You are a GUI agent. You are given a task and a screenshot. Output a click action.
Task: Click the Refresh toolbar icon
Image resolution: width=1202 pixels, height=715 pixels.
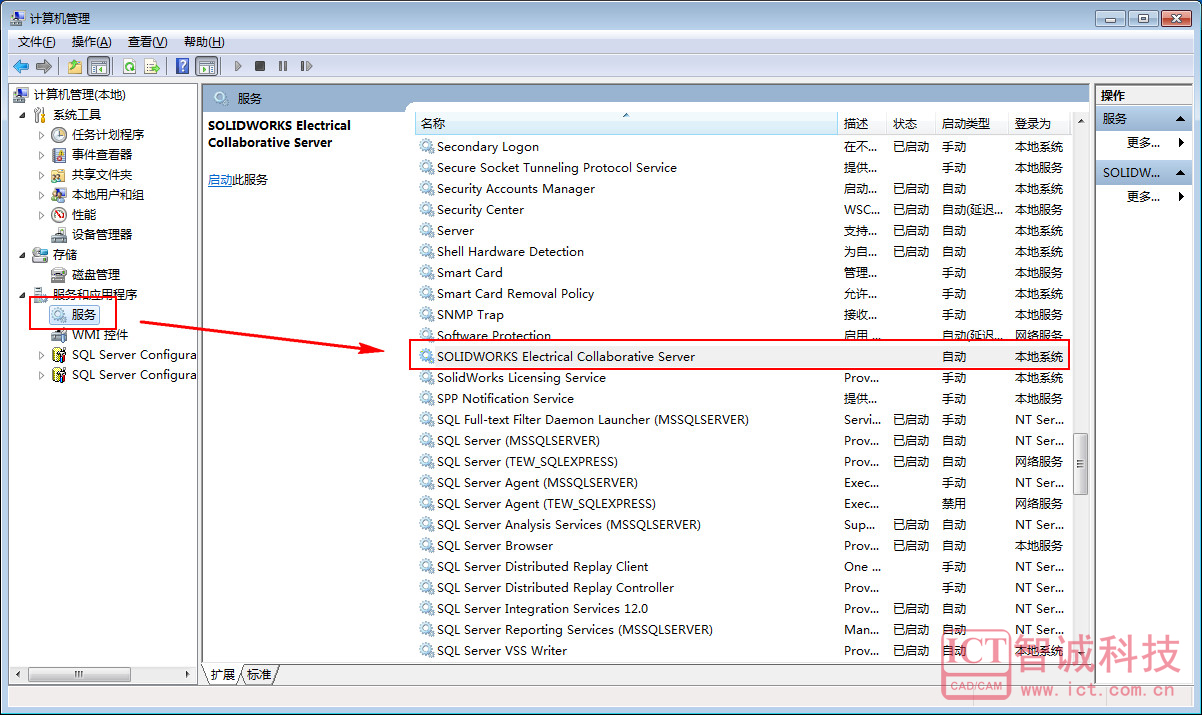[129, 66]
